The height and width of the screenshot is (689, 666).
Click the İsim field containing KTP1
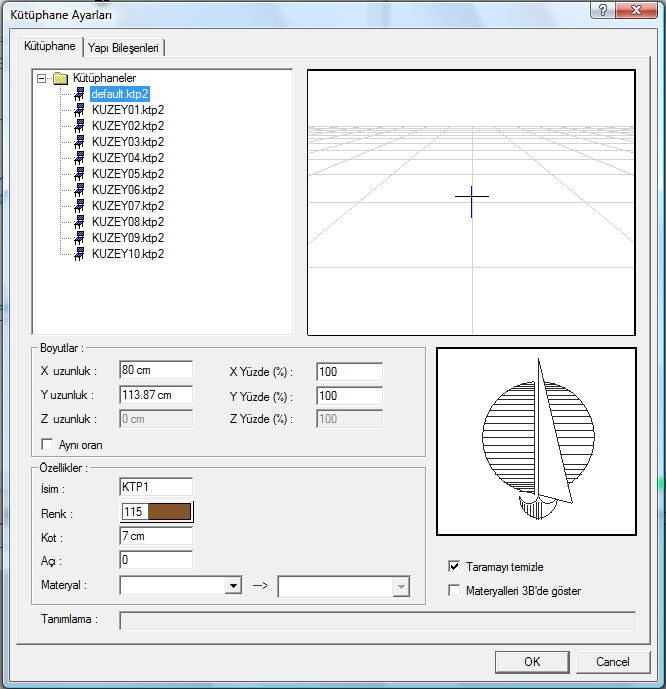click(x=156, y=487)
